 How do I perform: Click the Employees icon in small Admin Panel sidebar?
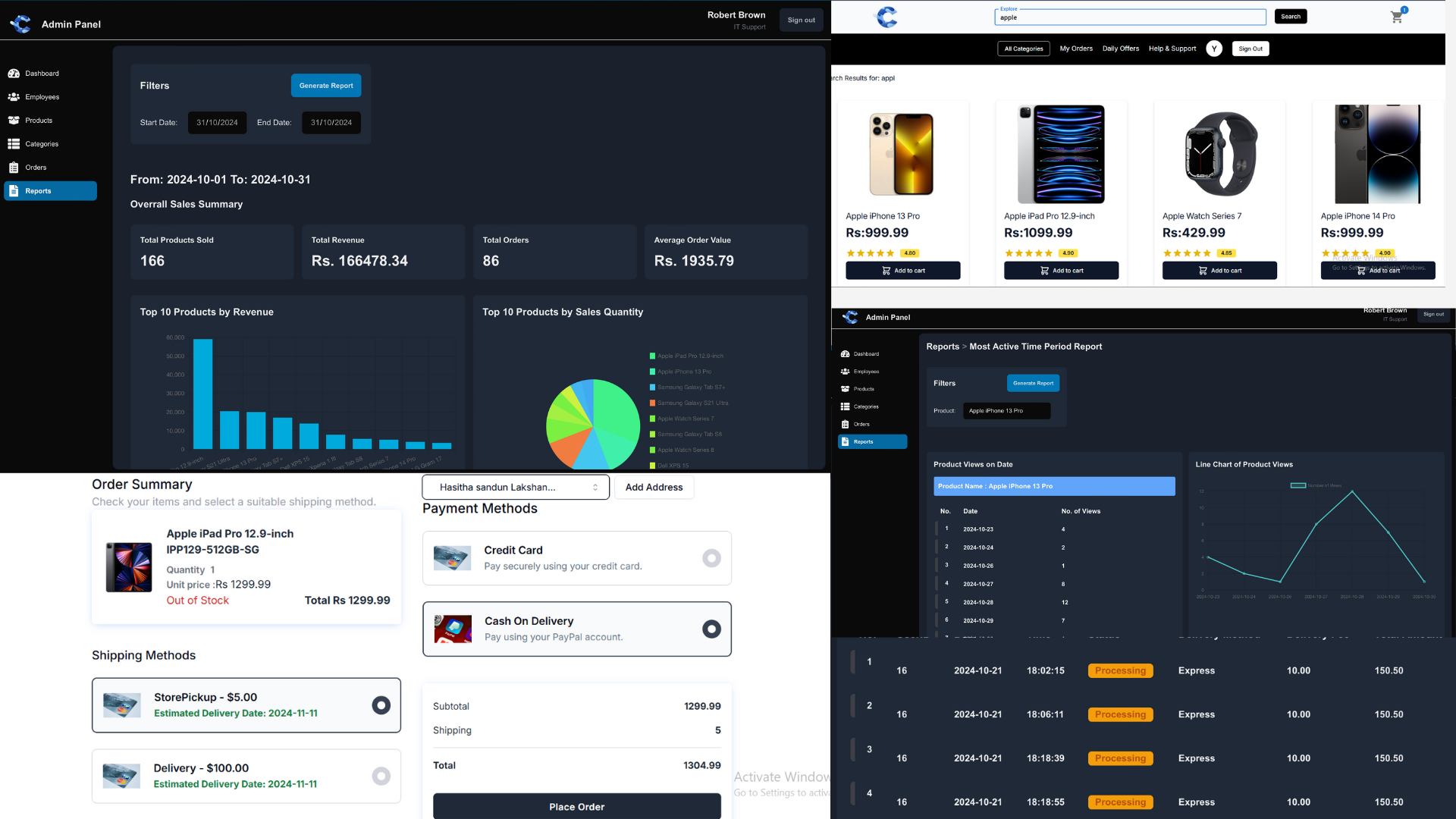pos(845,372)
